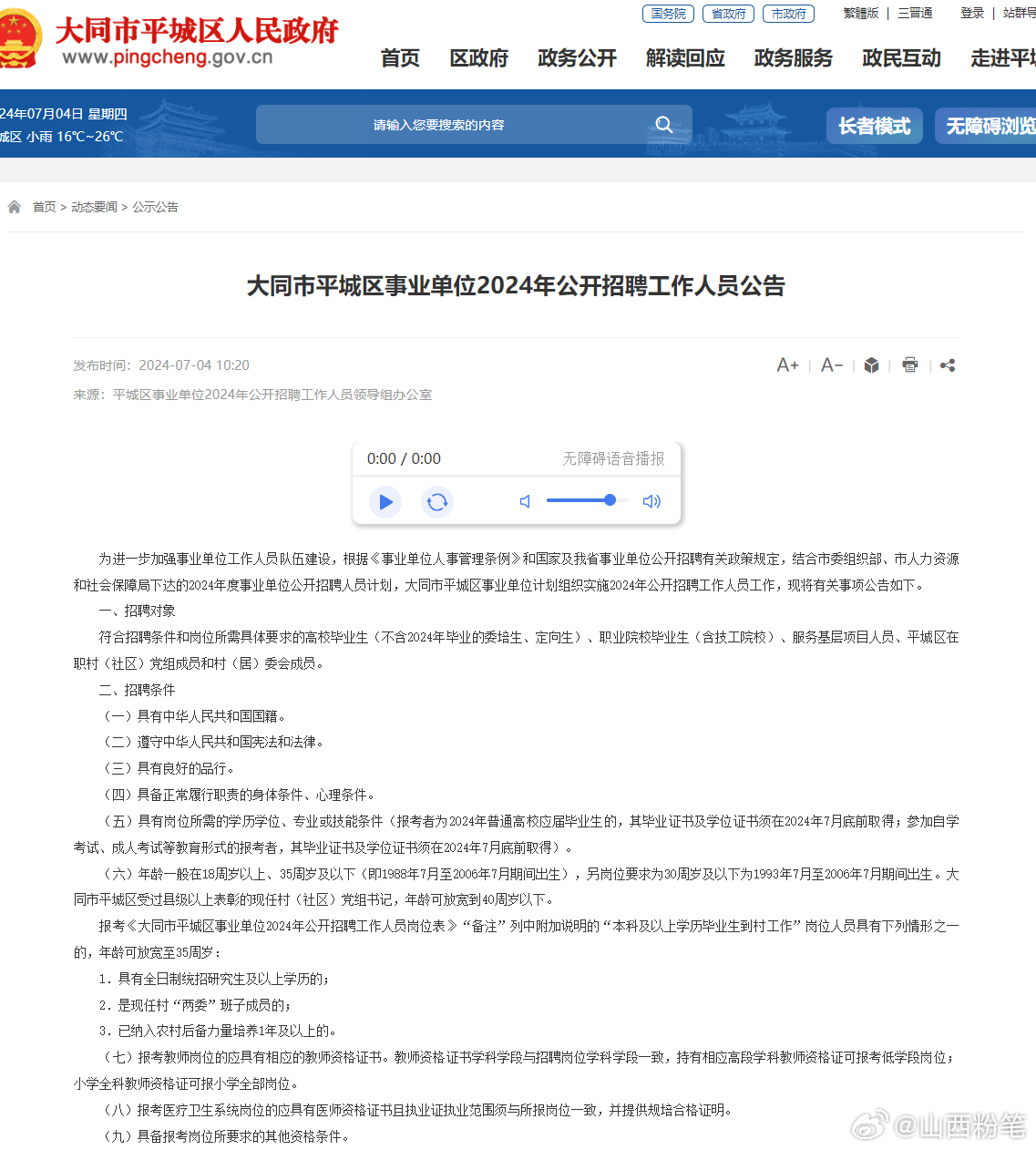Click the cube icon beside A−
Image resolution: width=1036 pixels, height=1150 pixels.
(x=871, y=365)
